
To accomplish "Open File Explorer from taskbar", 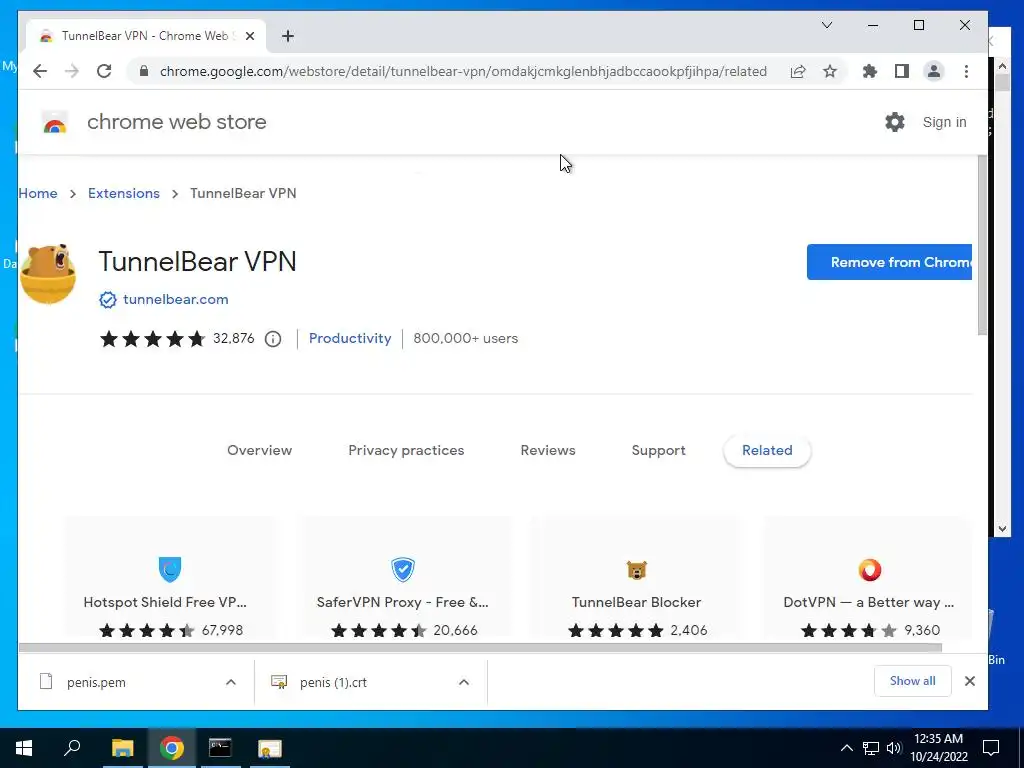I will [x=123, y=748].
